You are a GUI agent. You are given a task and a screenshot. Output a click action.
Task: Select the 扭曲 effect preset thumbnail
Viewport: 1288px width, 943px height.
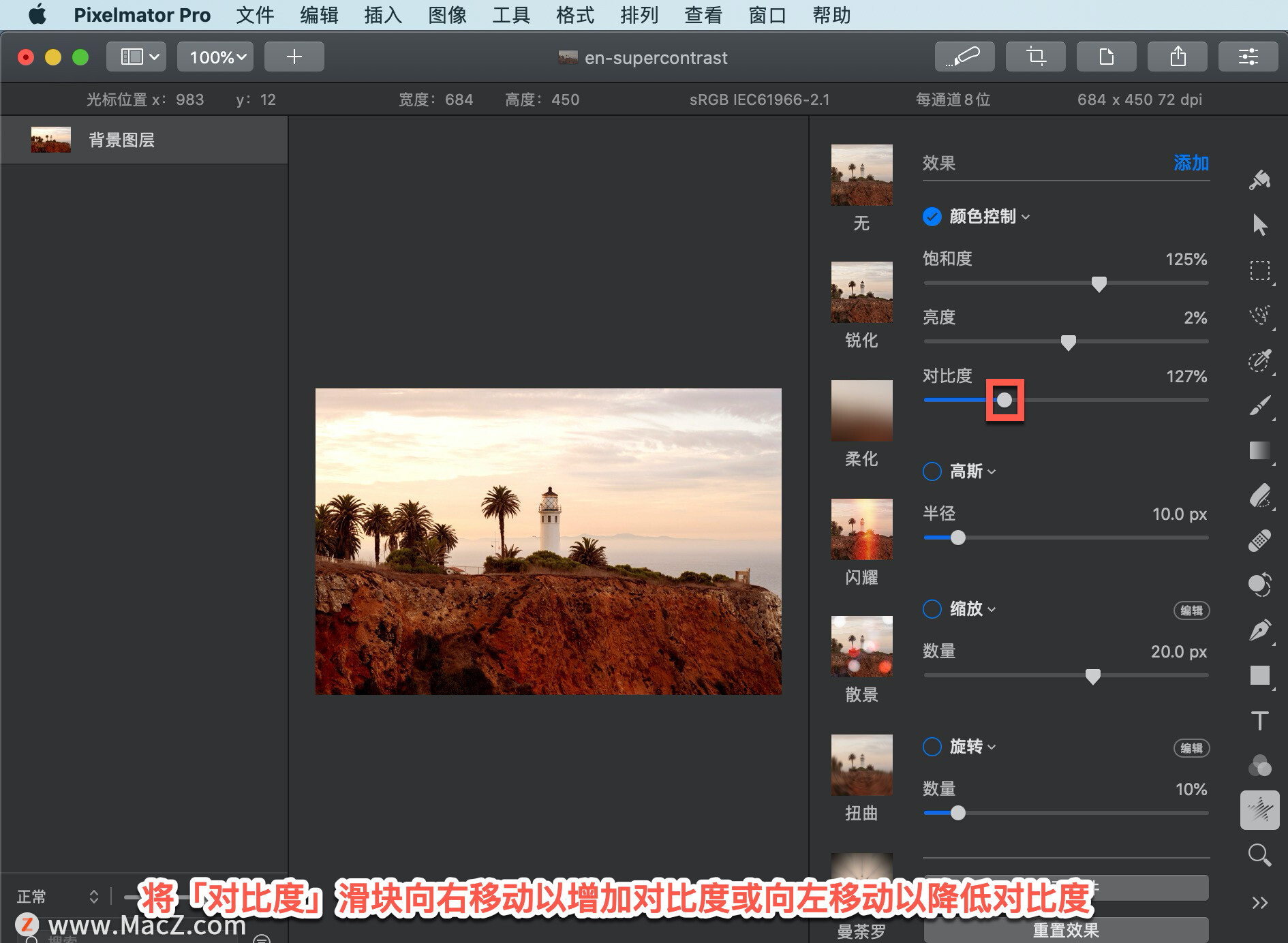(x=861, y=765)
